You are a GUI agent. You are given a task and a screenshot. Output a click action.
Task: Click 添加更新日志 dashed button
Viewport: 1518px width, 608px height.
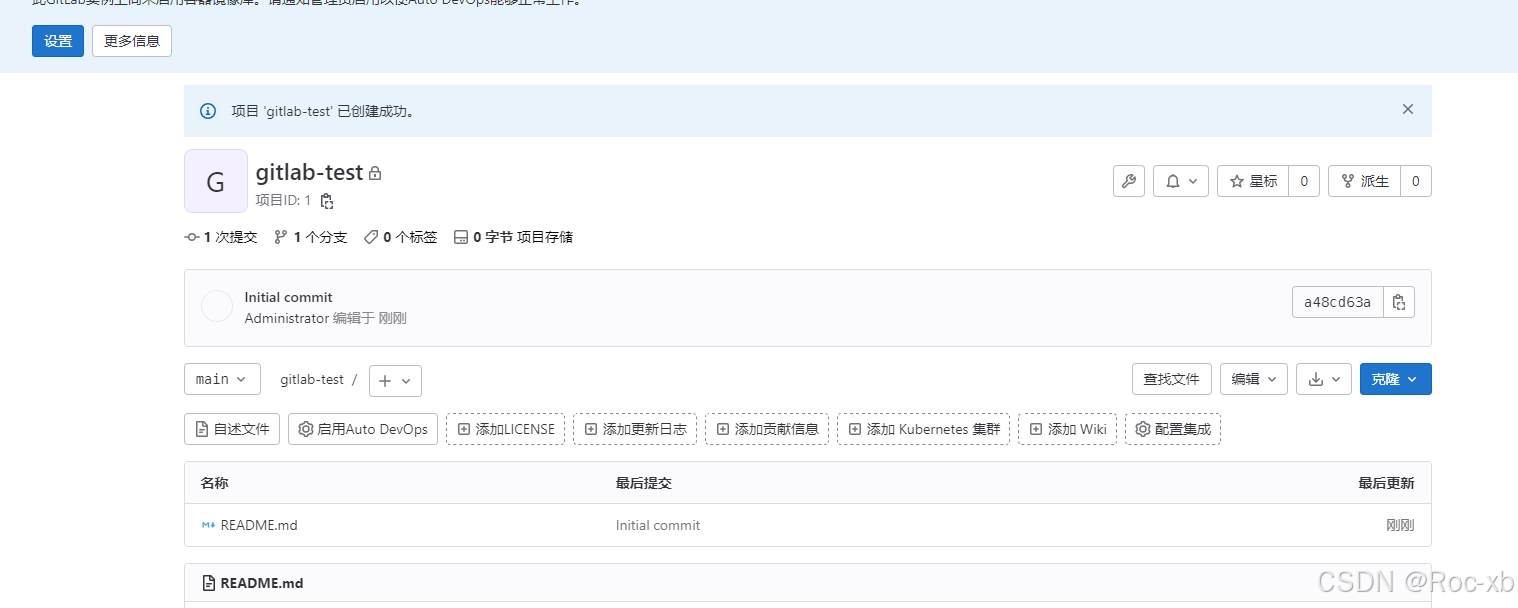point(635,429)
